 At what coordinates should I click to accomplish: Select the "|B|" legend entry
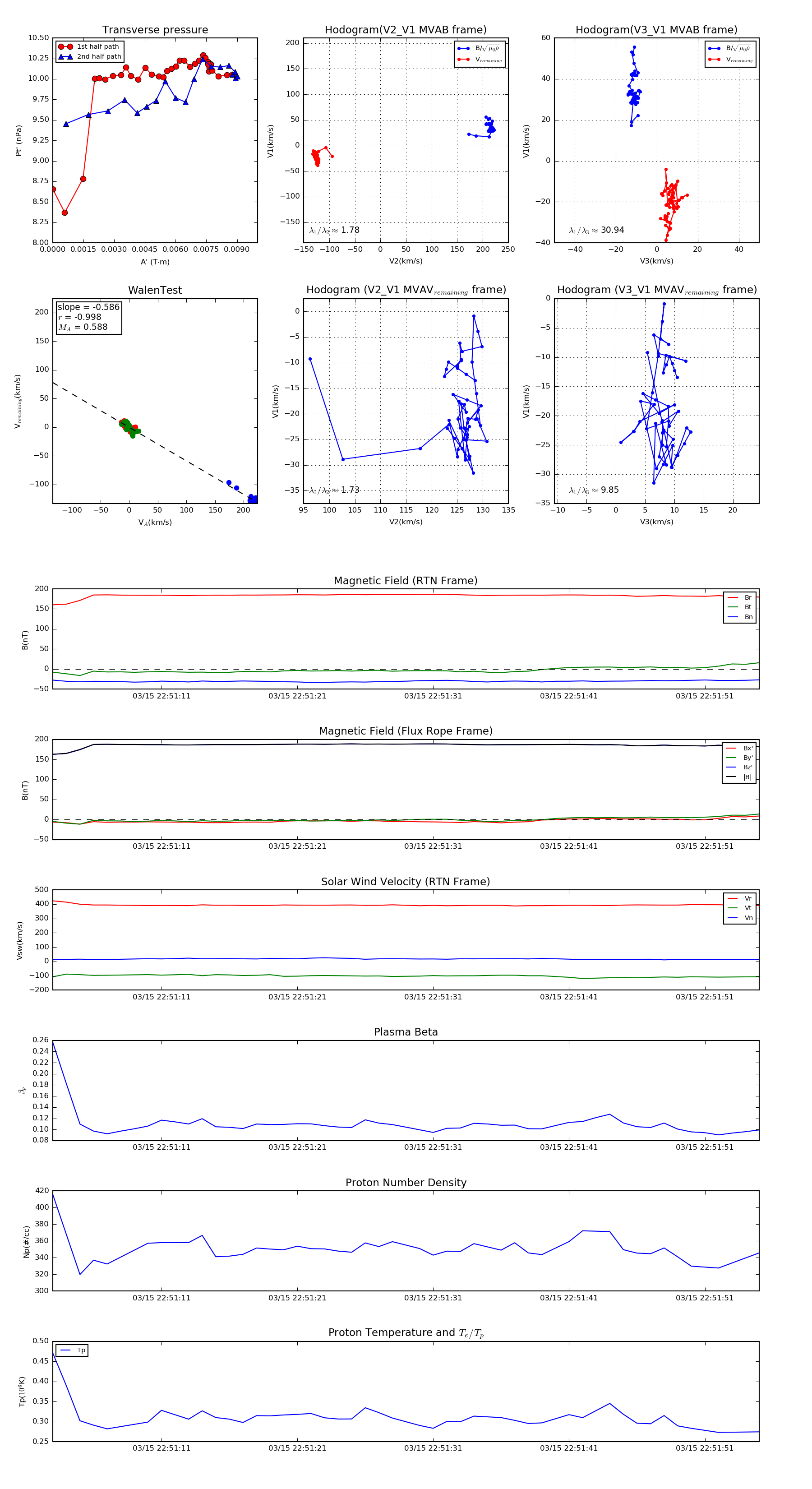tap(740, 777)
